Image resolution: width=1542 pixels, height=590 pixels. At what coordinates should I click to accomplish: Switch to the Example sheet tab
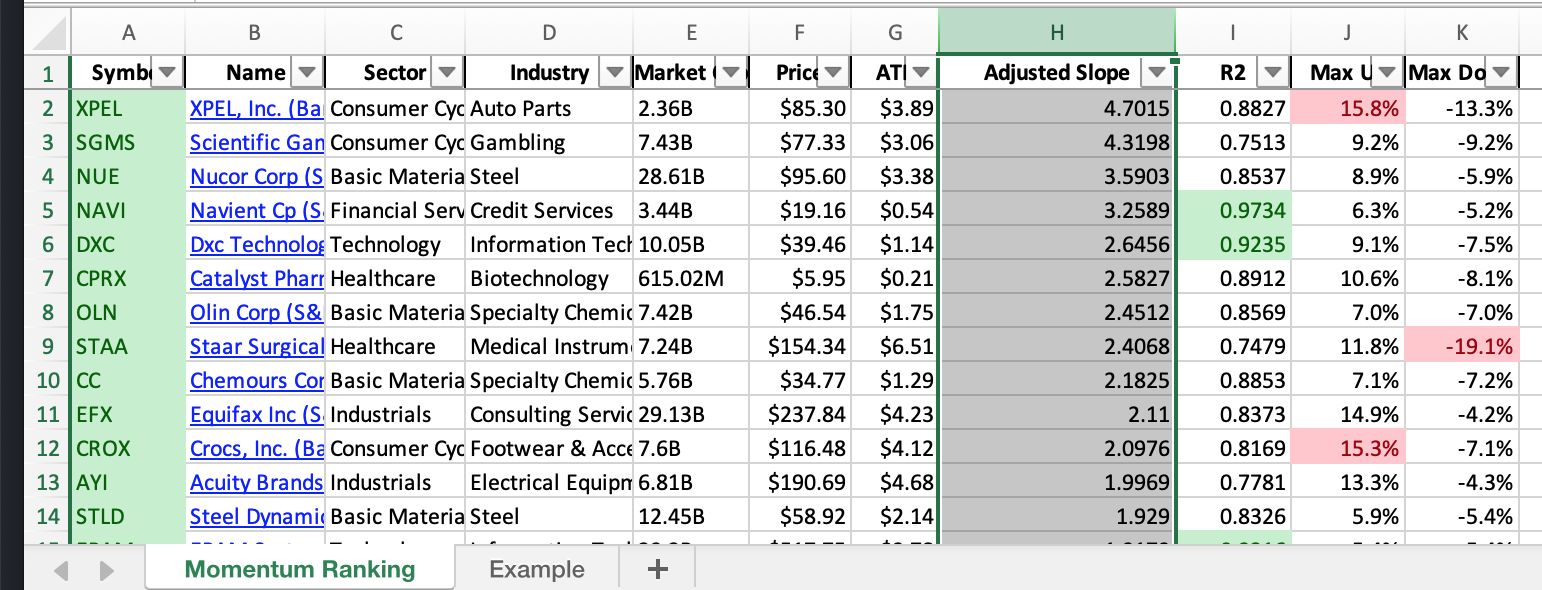coord(537,569)
